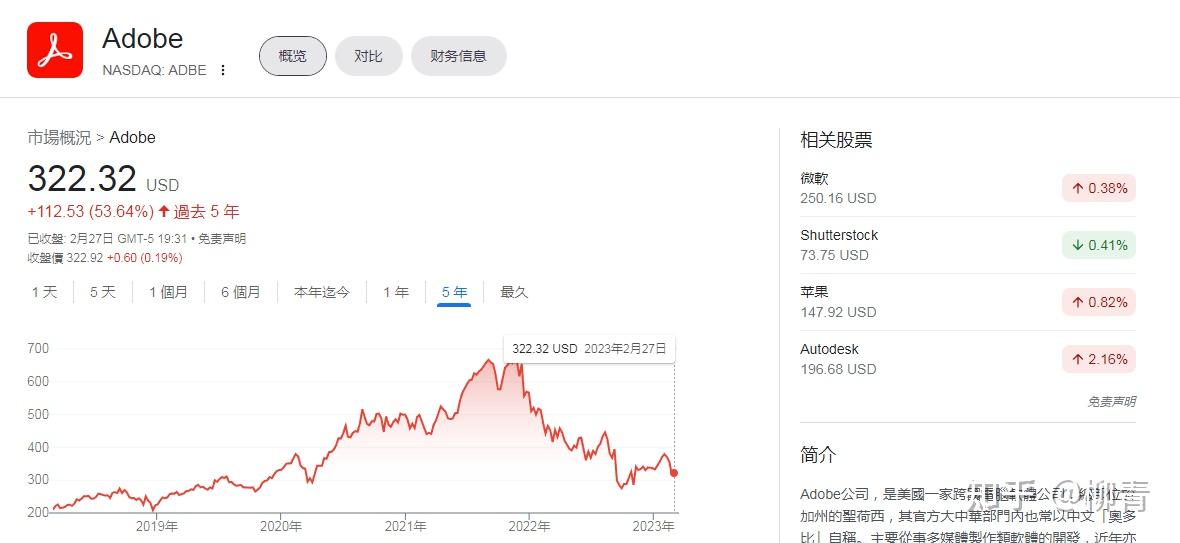Viewport: 1180px width, 543px height.
Task: Select the 5 年 chart range
Action: pyautogui.click(x=455, y=292)
